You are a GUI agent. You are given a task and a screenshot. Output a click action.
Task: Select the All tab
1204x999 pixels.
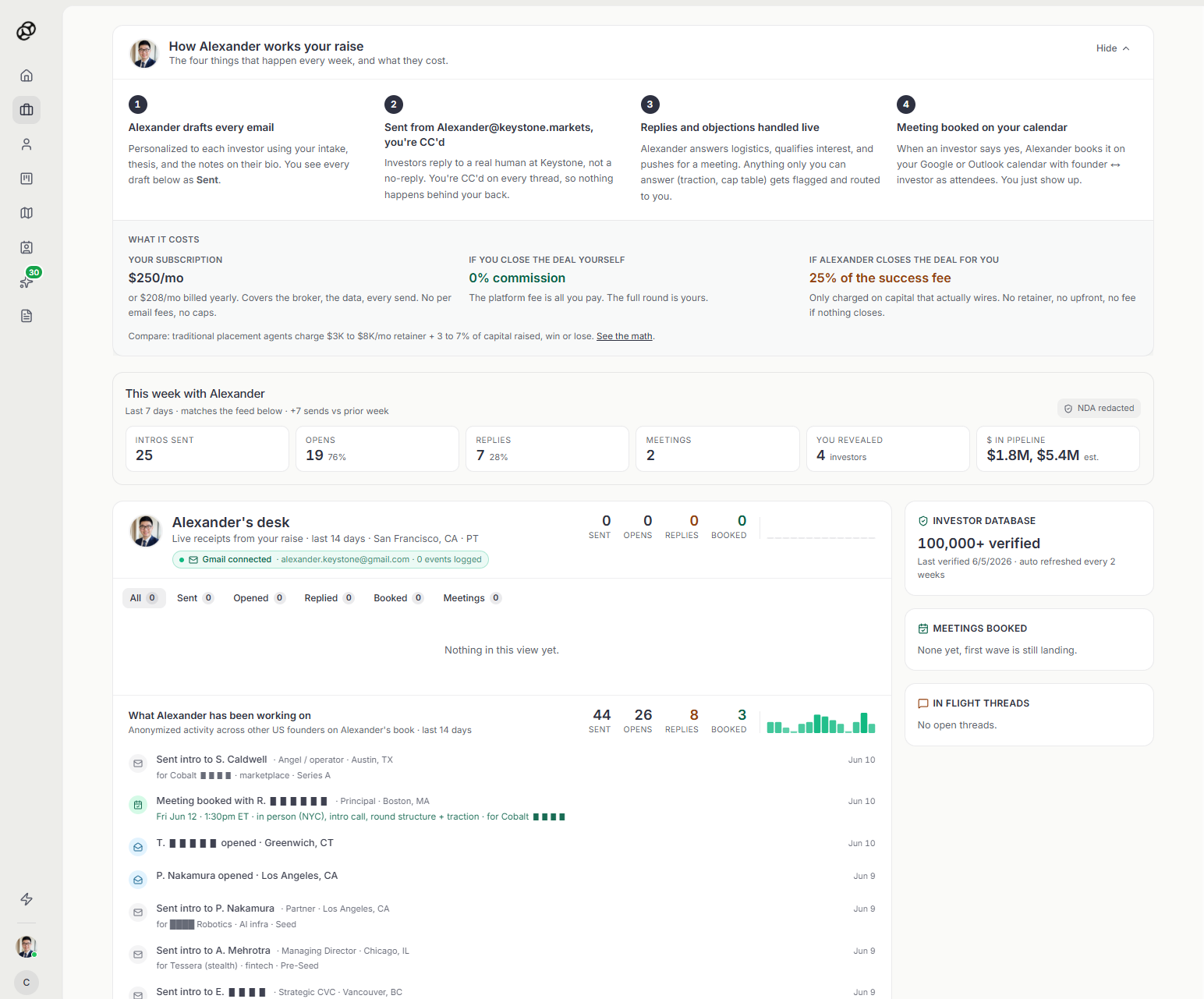(x=143, y=598)
